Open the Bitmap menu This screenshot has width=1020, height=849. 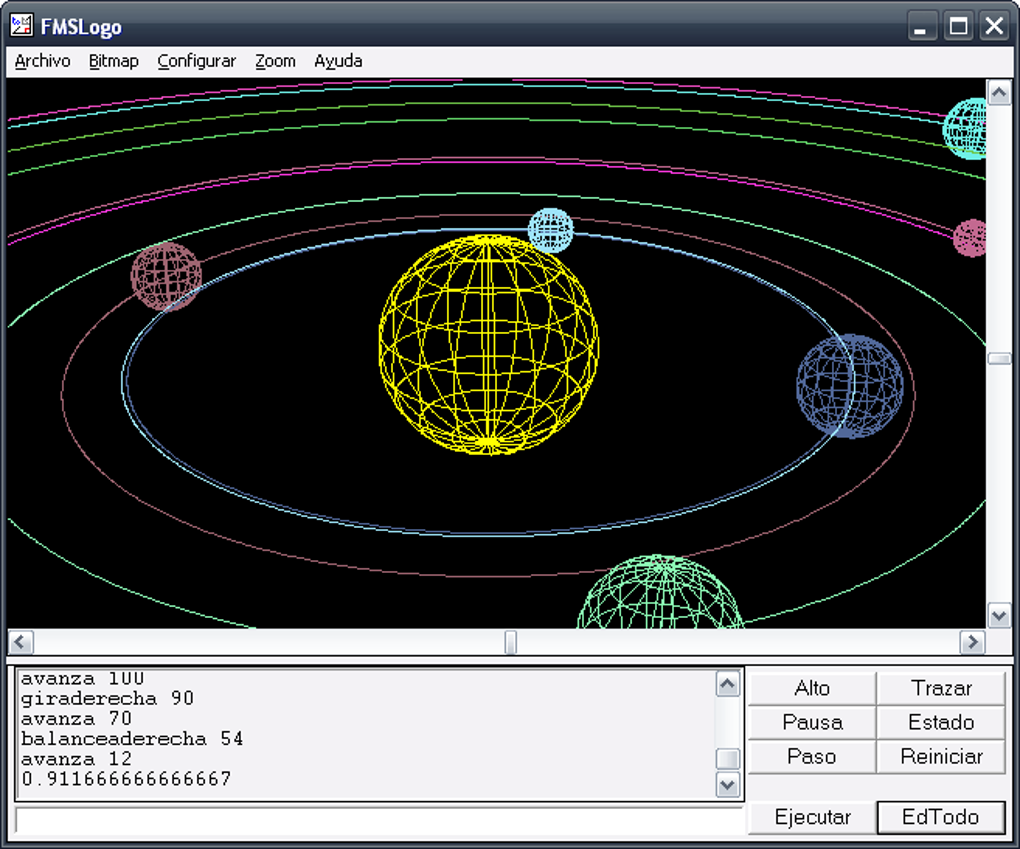pyautogui.click(x=113, y=61)
